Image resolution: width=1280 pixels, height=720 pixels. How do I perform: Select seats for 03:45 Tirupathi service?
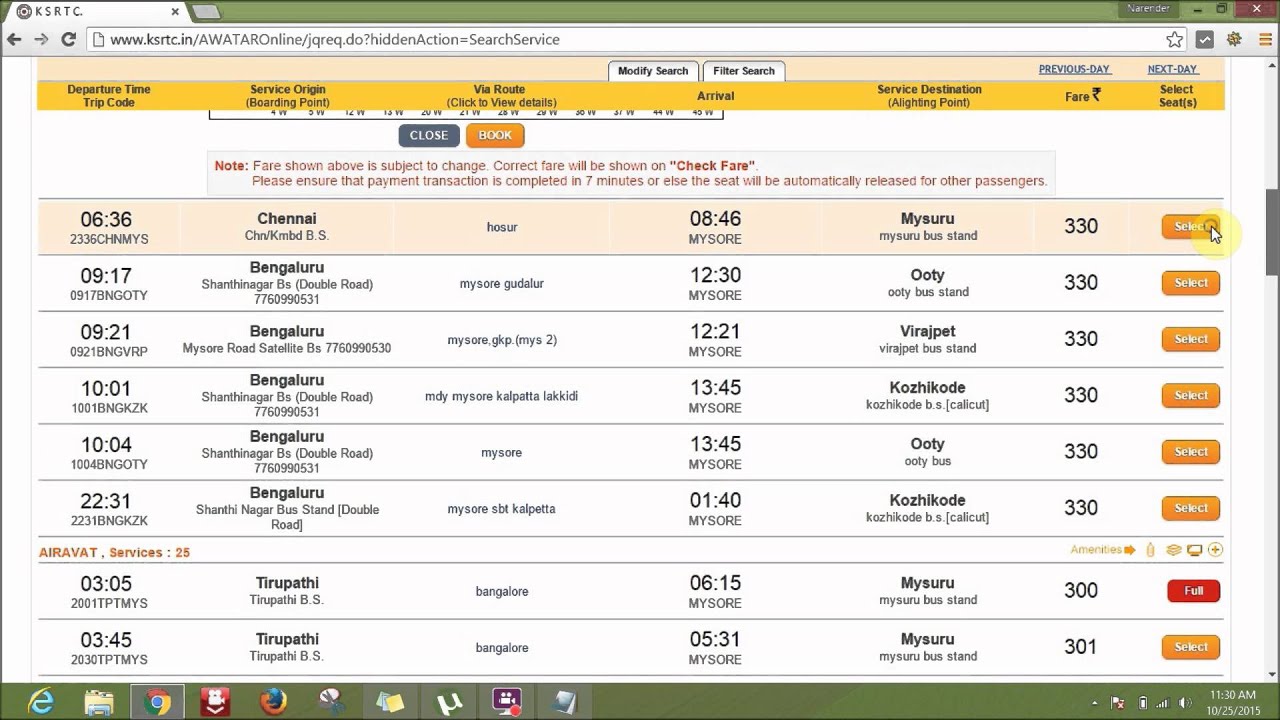1191,647
